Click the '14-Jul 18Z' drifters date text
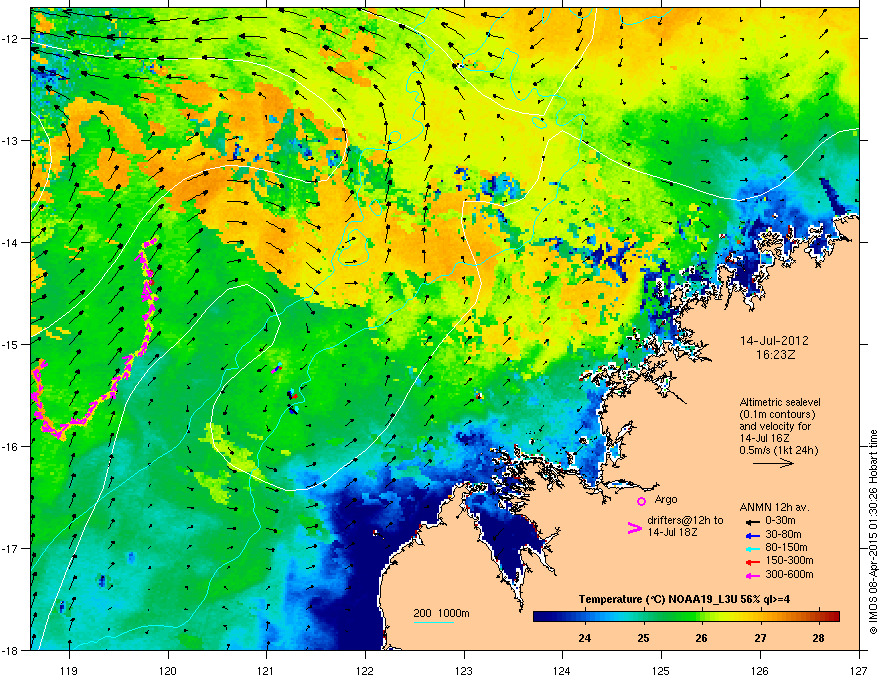 click(x=673, y=532)
